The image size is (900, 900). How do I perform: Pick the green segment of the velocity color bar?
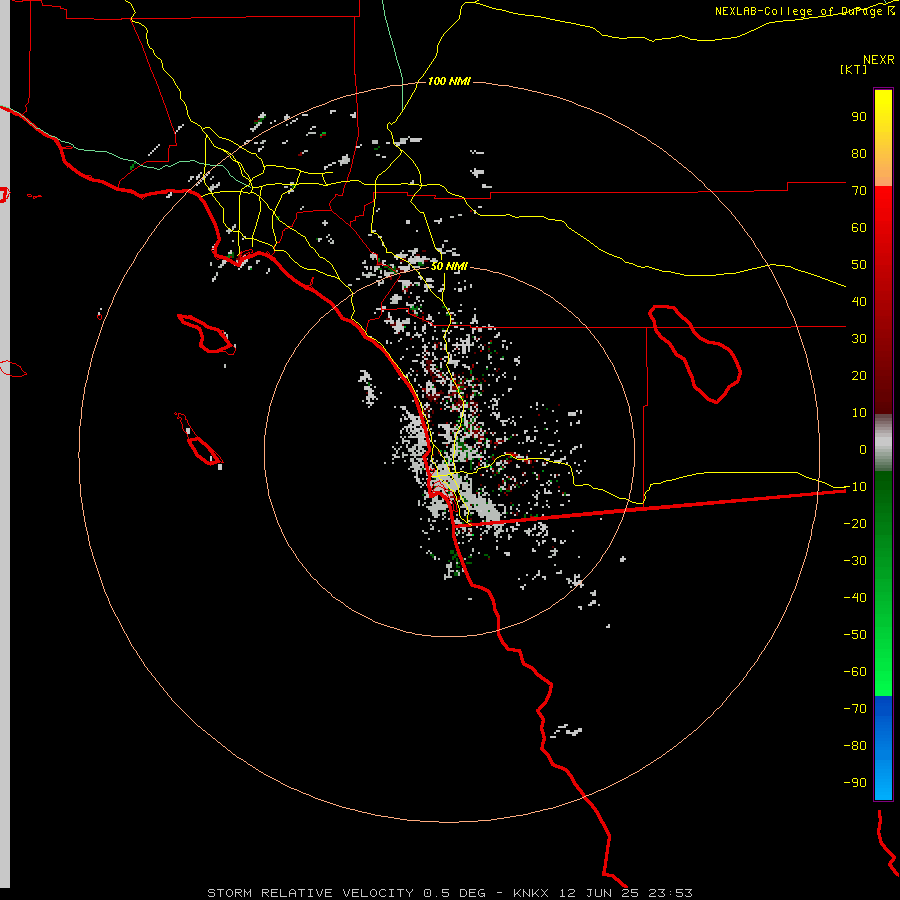[x=883, y=584]
